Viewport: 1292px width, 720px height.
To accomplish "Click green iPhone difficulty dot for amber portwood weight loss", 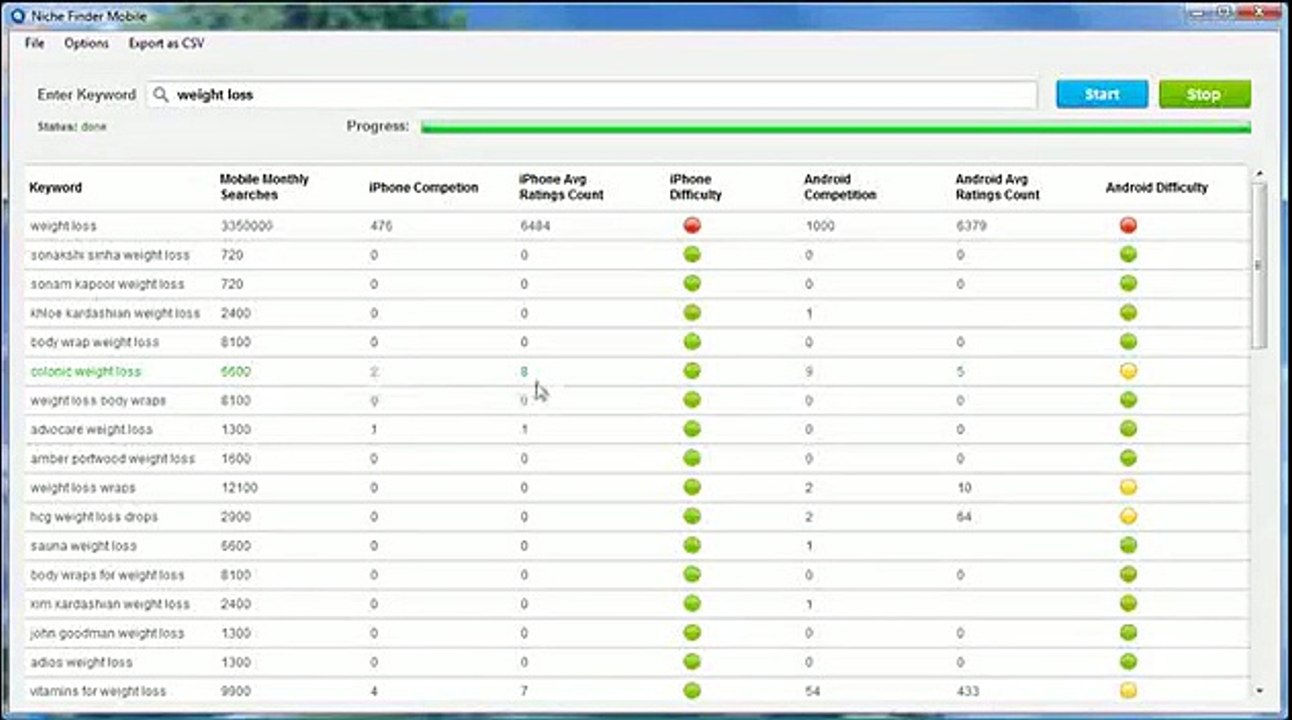I will (x=692, y=458).
